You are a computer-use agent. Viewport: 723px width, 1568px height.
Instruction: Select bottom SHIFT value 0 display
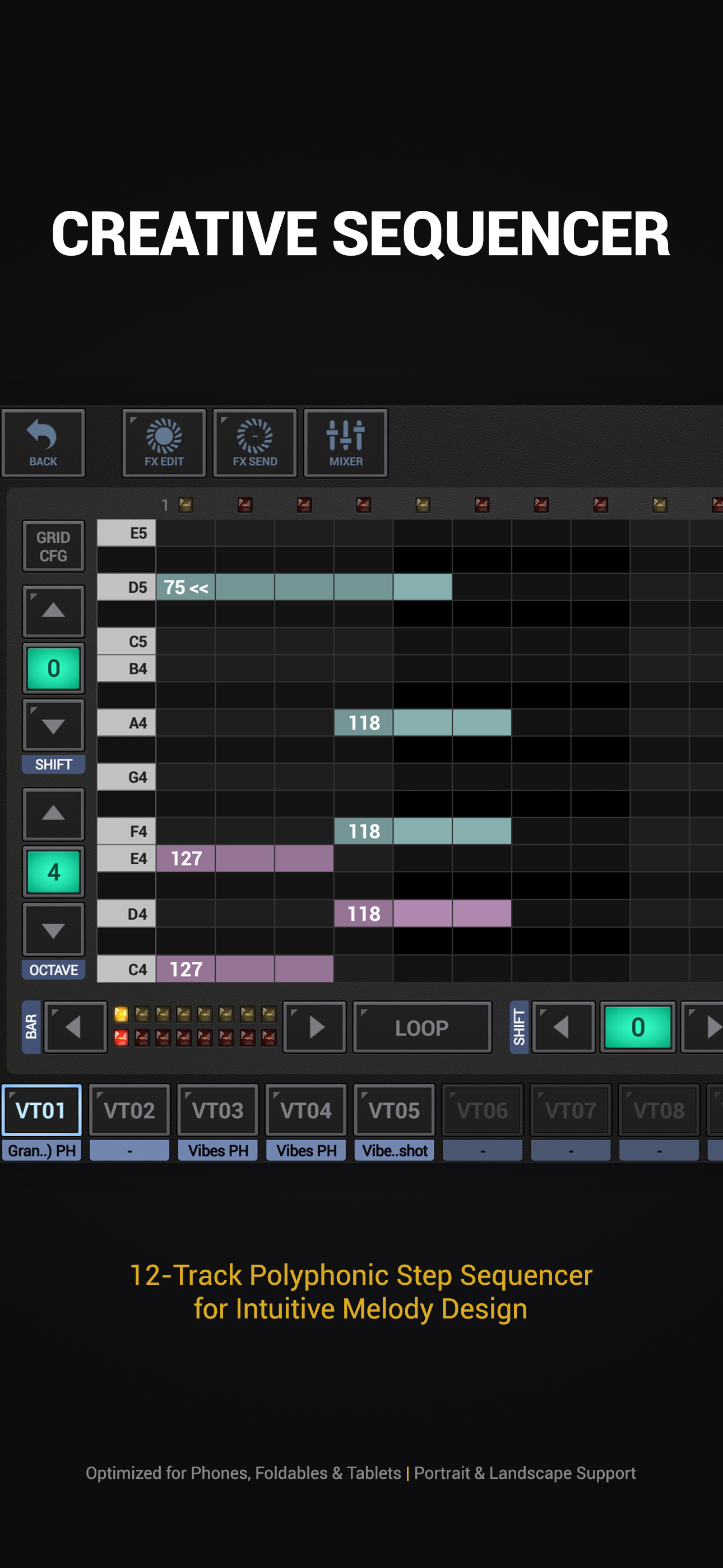tap(638, 1027)
